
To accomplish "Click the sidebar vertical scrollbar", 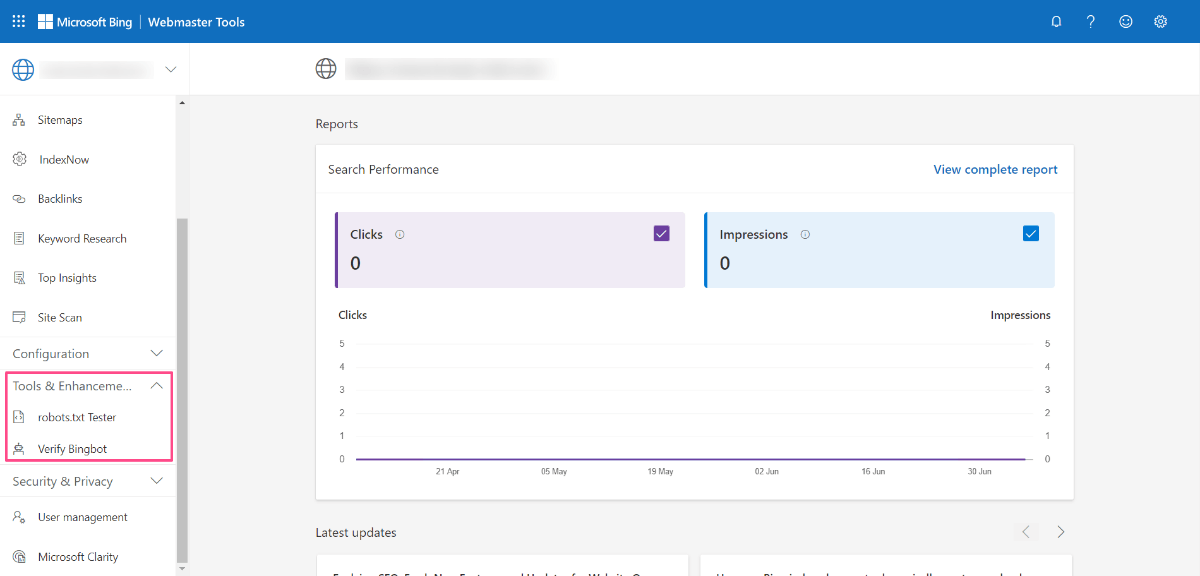I will tap(181, 390).
